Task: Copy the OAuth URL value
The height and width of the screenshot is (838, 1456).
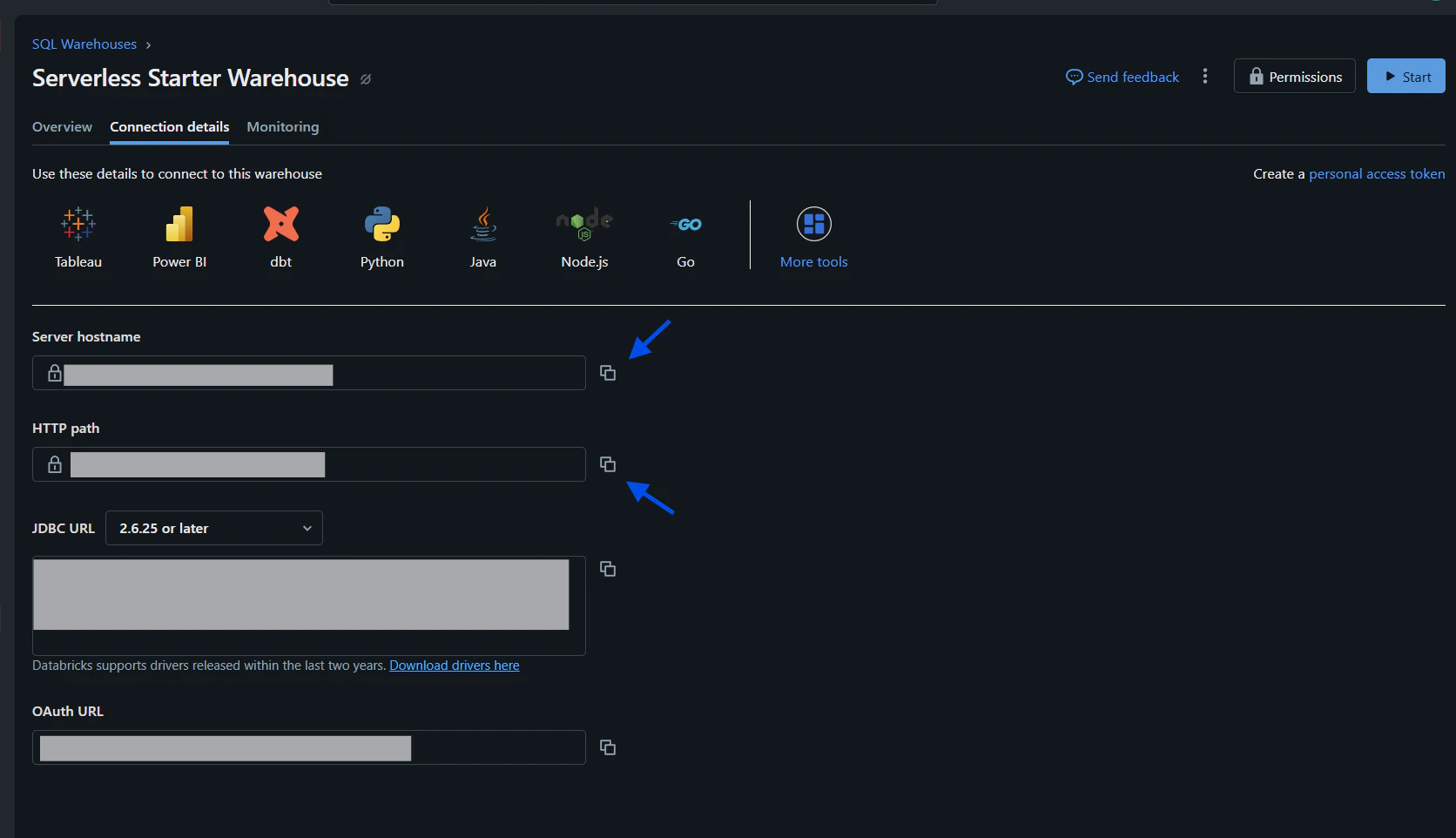Action: pos(608,747)
